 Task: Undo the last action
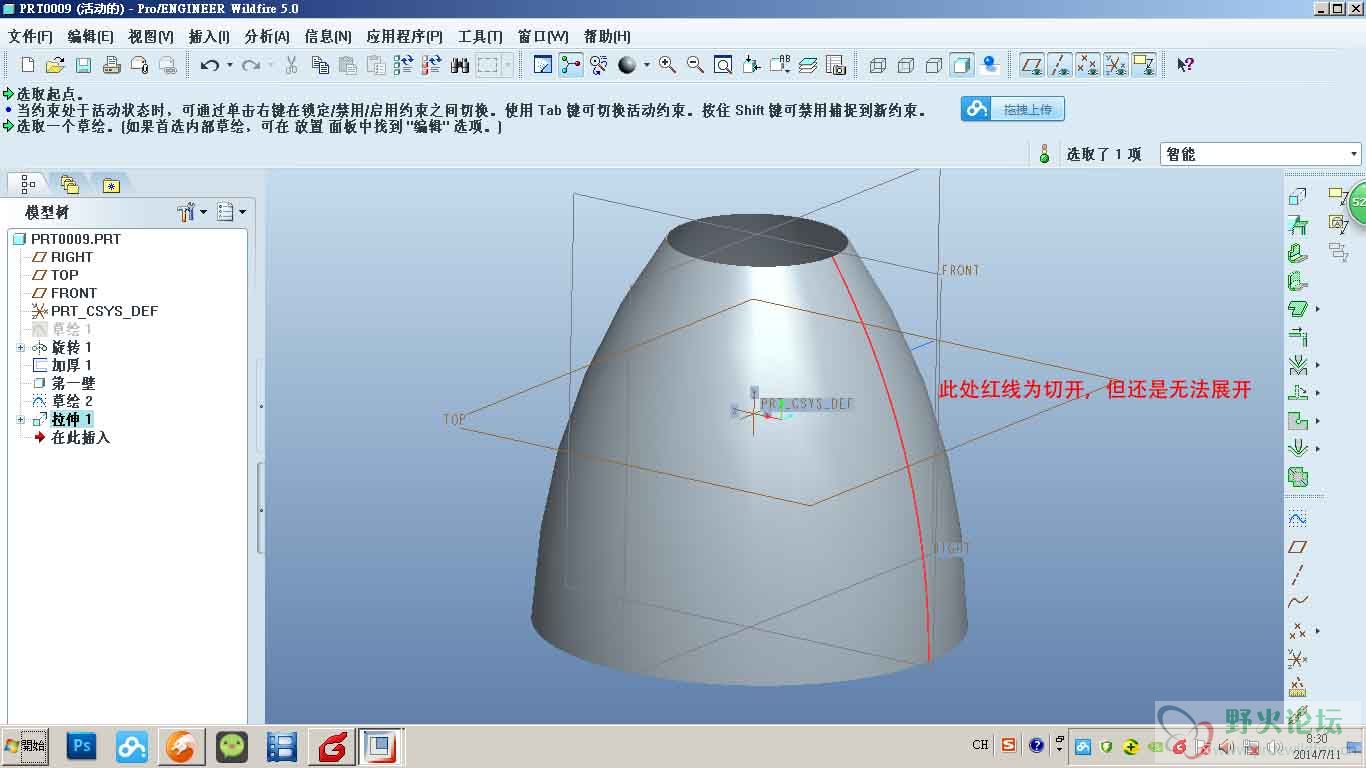209,65
